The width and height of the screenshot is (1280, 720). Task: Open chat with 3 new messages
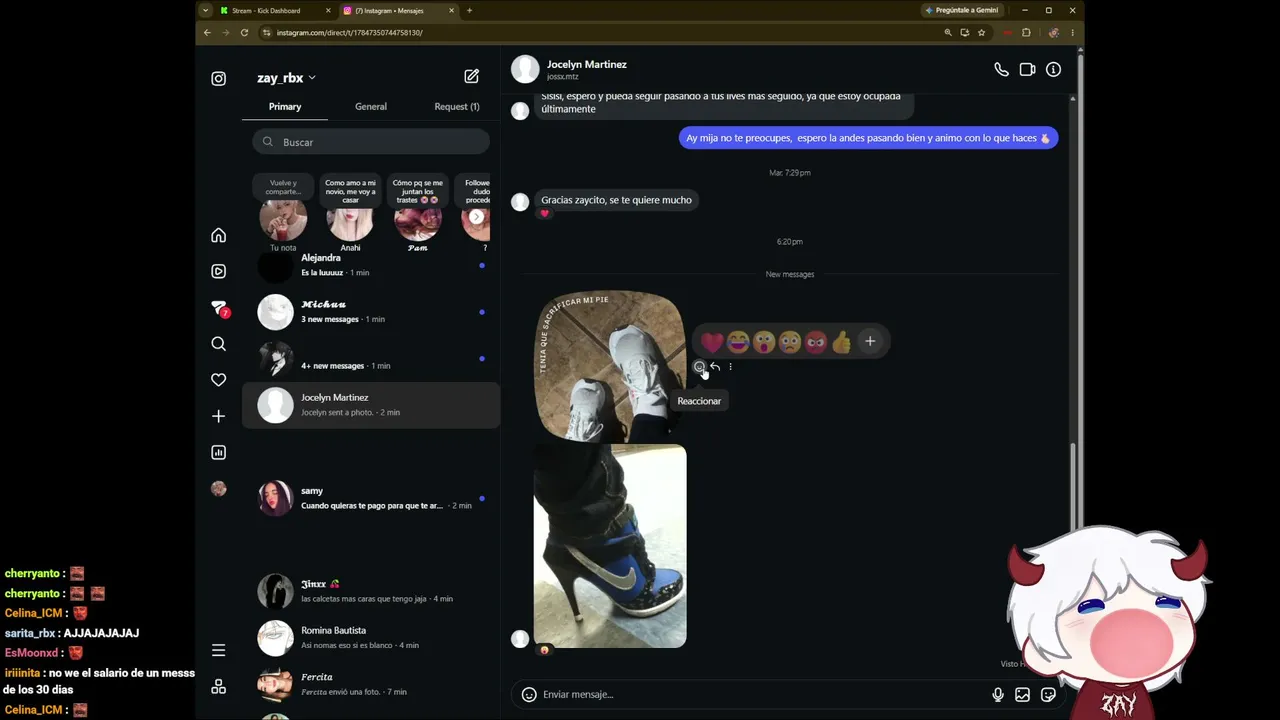pos(371,312)
